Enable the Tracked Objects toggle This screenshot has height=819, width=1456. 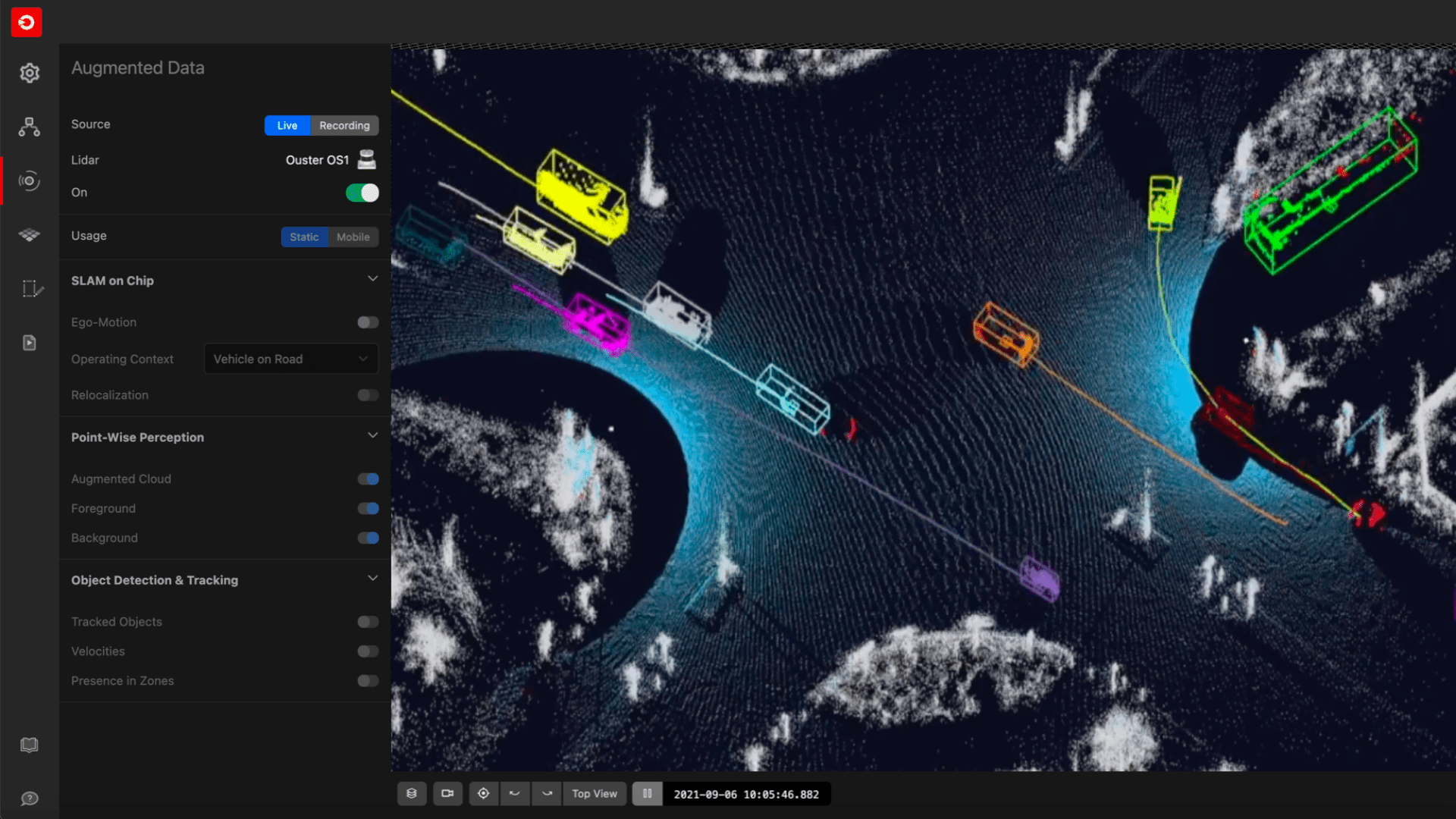pos(368,622)
